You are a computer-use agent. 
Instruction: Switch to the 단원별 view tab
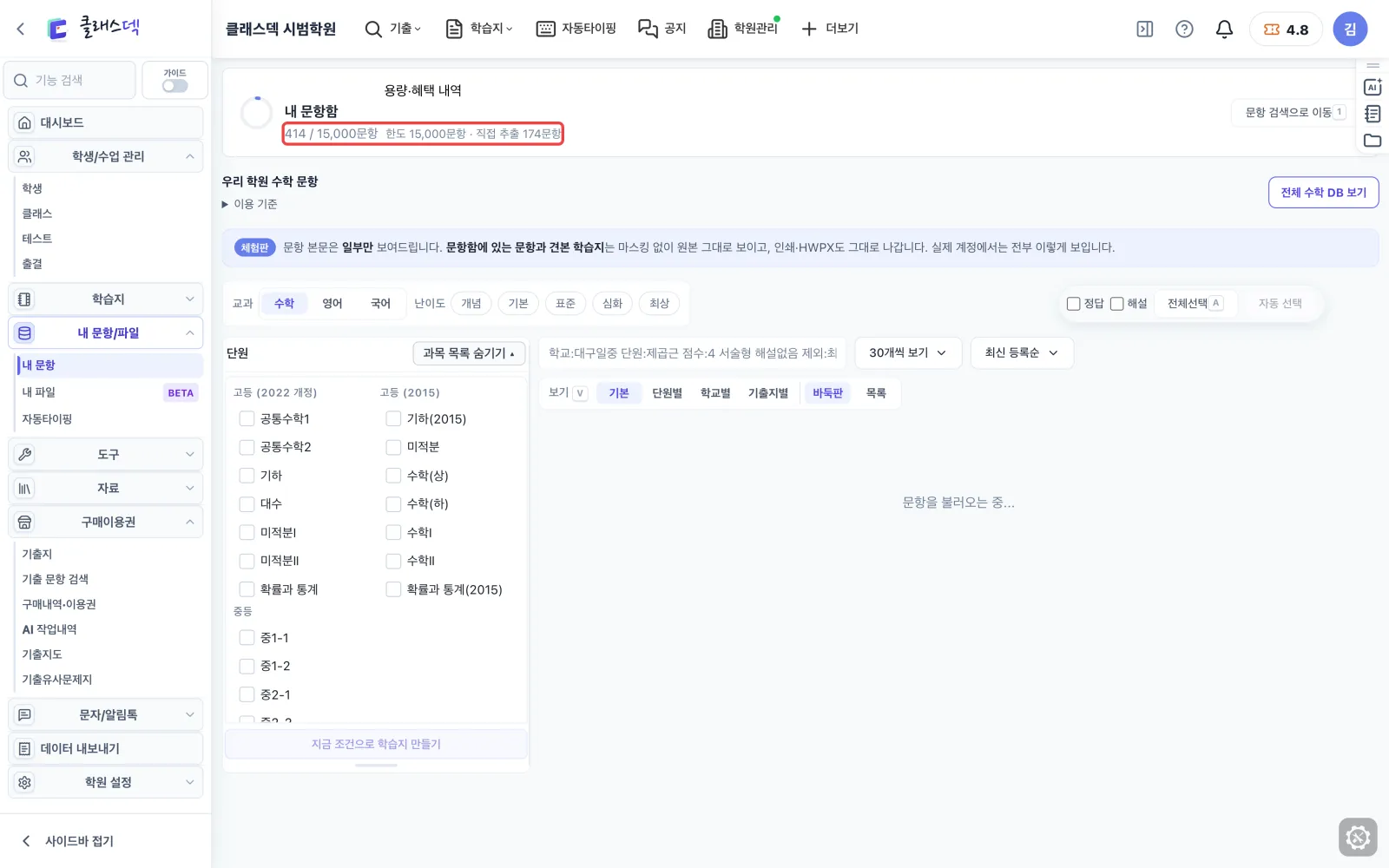pyautogui.click(x=668, y=393)
